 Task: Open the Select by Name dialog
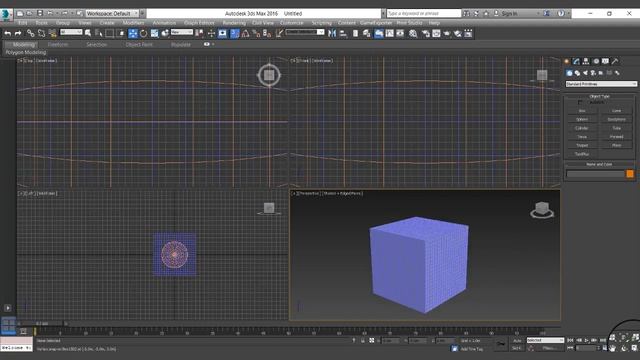pyautogui.click(x=99, y=33)
